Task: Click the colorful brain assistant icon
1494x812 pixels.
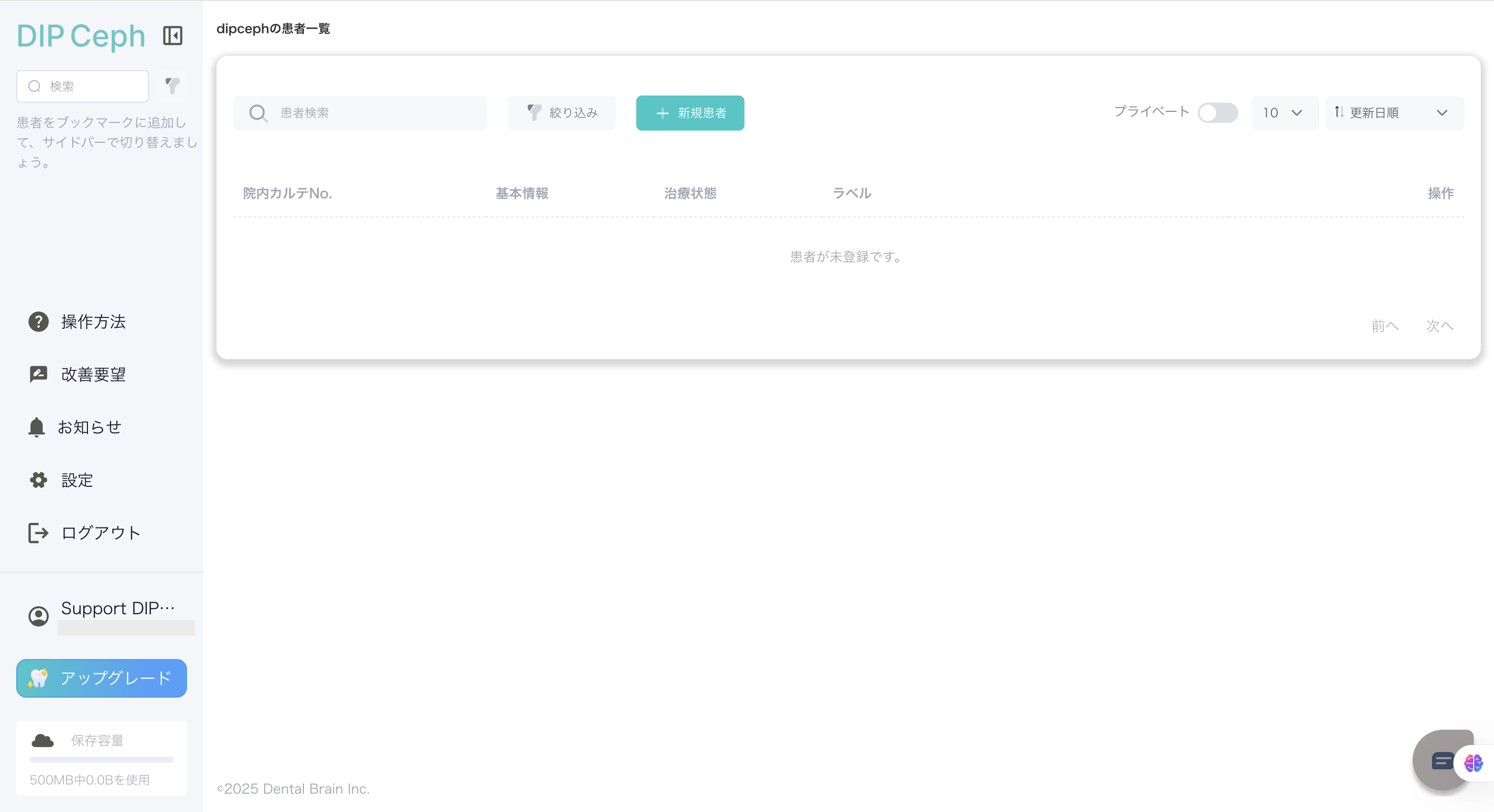Action: (x=1473, y=763)
